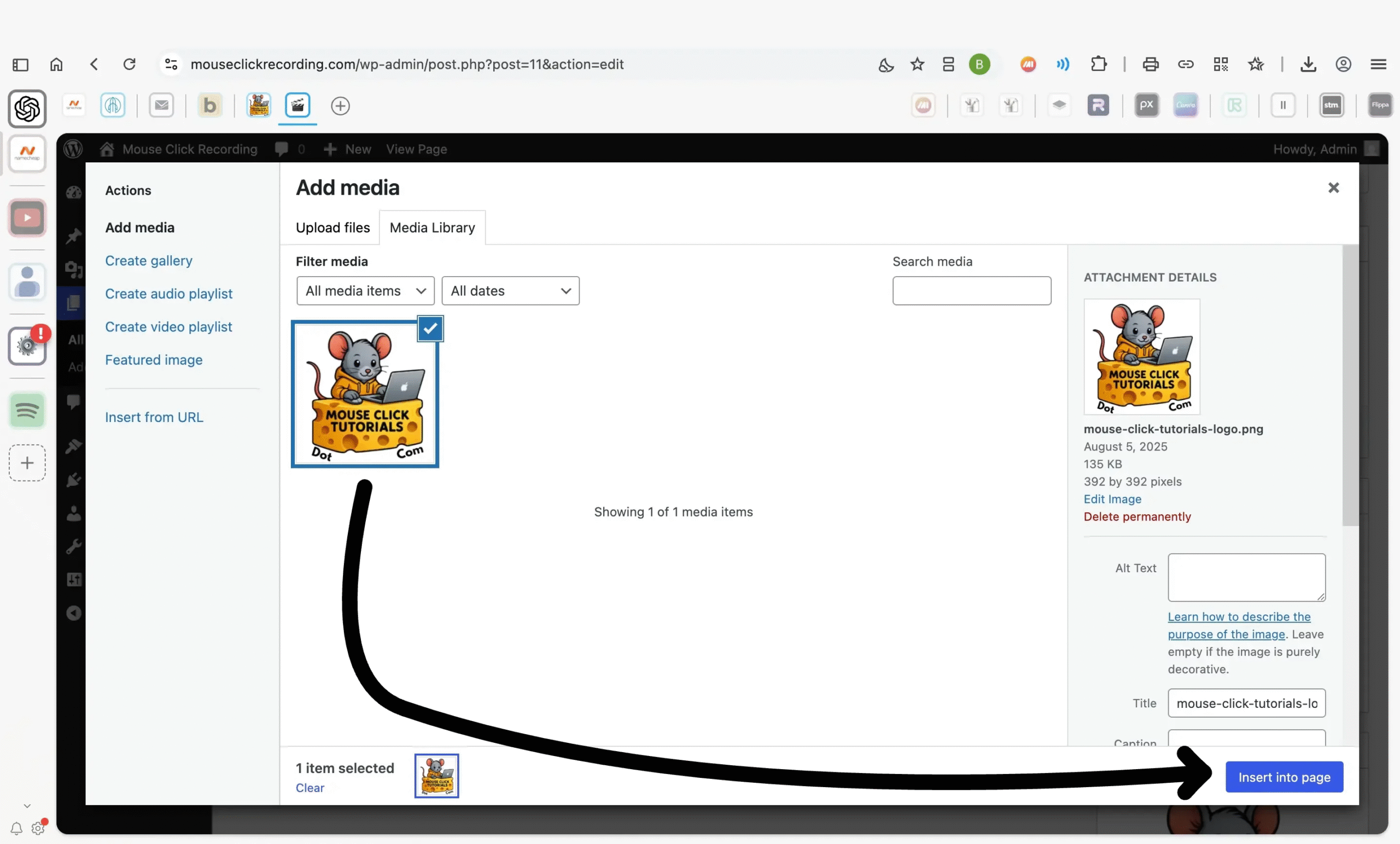Screen dimensions: 1400x844
Task: Open the extensions puzzle icon
Action: (1099, 64)
